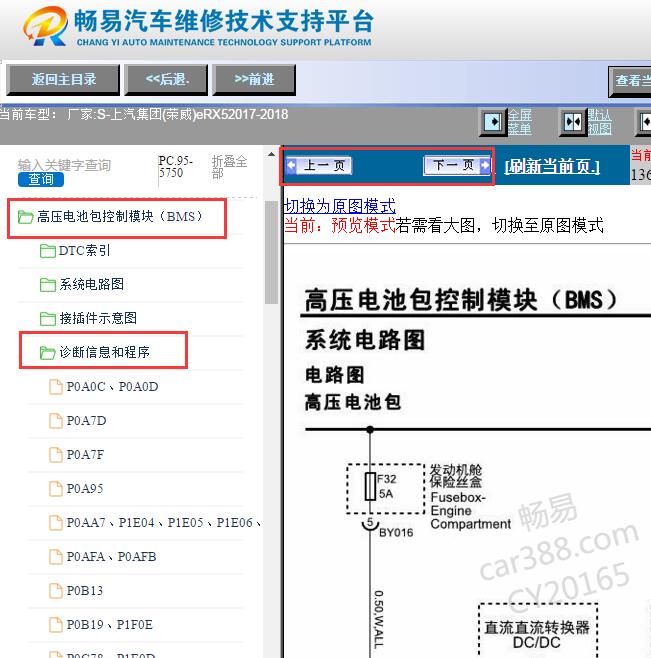Screen dimensions: 651x658
Task: Click the 诊断信息和程序 open-folder icon
Action: (x=47, y=353)
